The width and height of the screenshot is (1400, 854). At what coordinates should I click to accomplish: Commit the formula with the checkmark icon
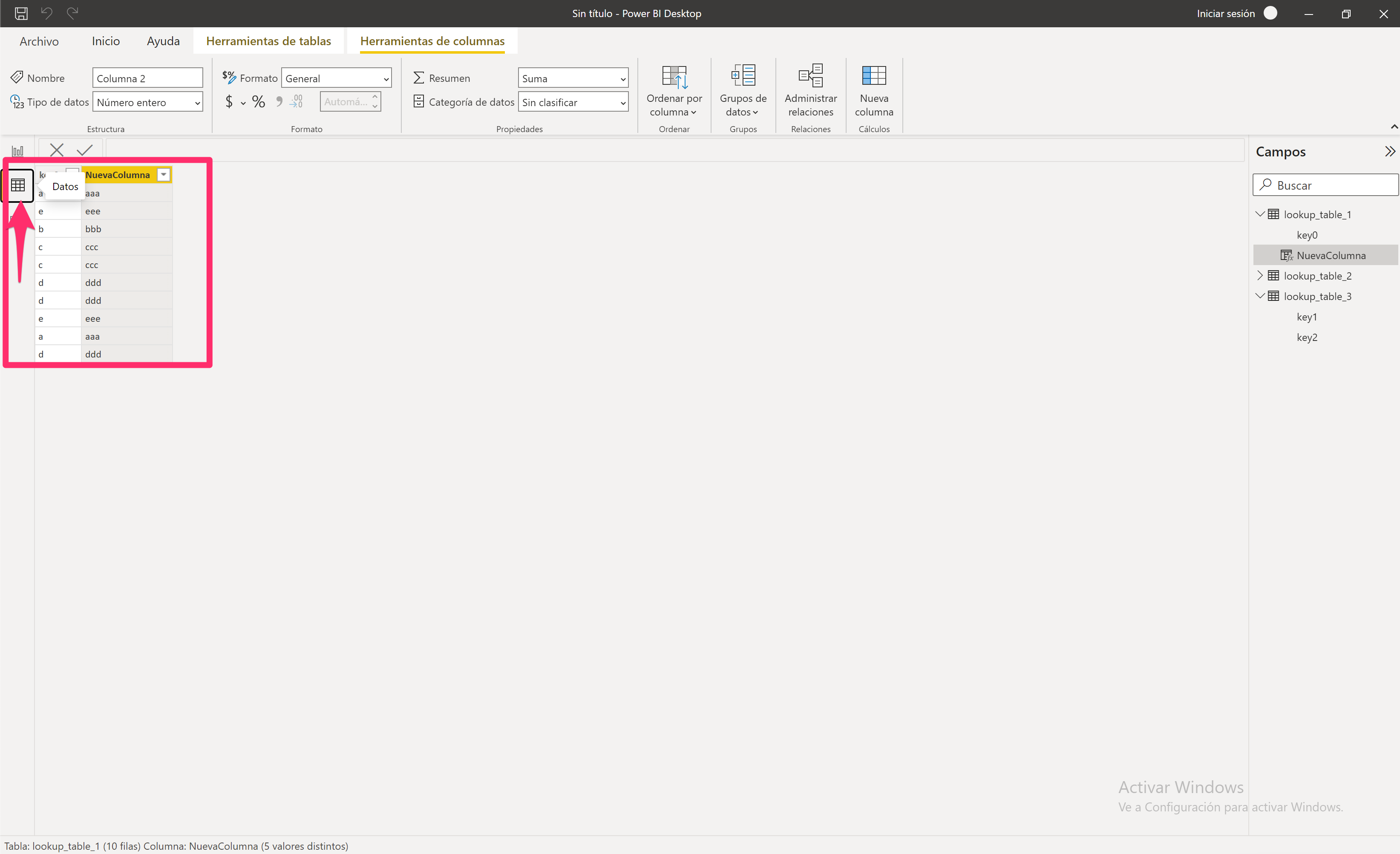(85, 150)
